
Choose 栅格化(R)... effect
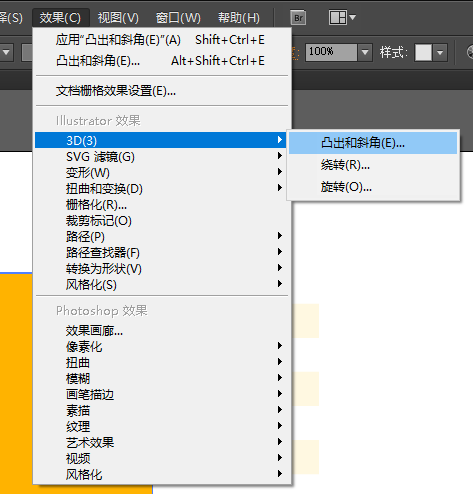click(162, 205)
